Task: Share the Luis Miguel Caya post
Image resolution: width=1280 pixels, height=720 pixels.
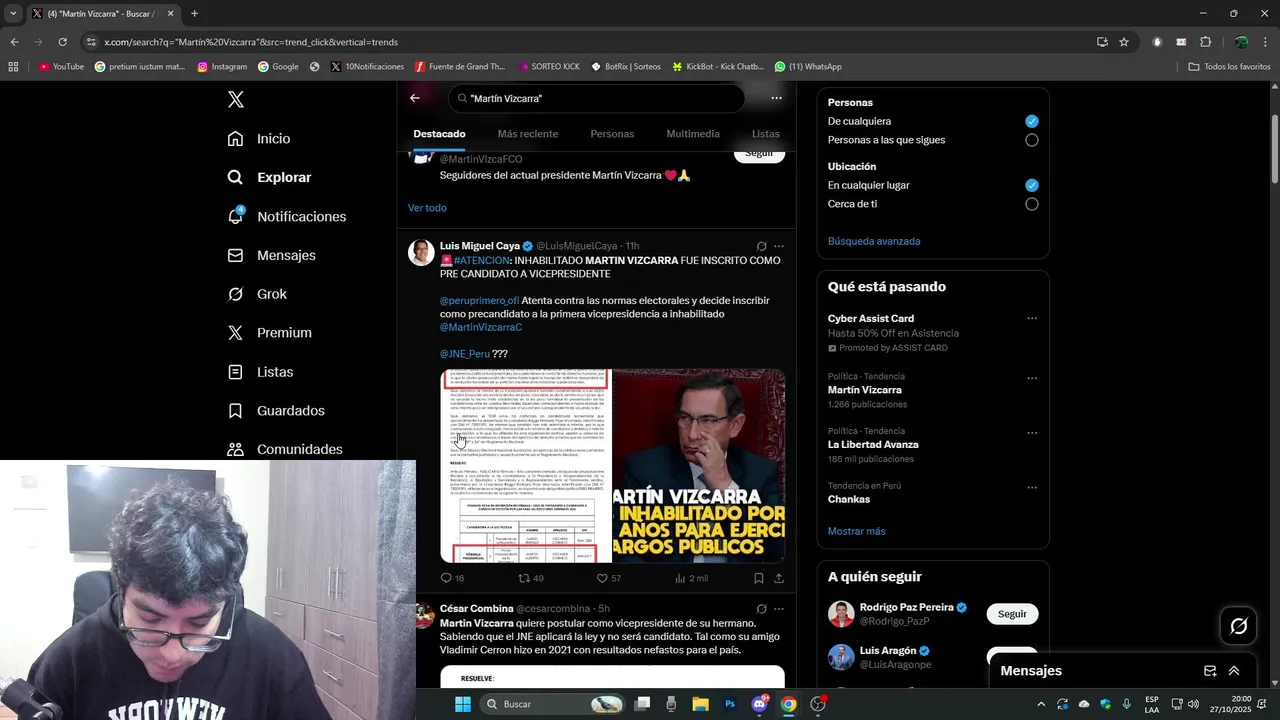Action: tap(779, 578)
